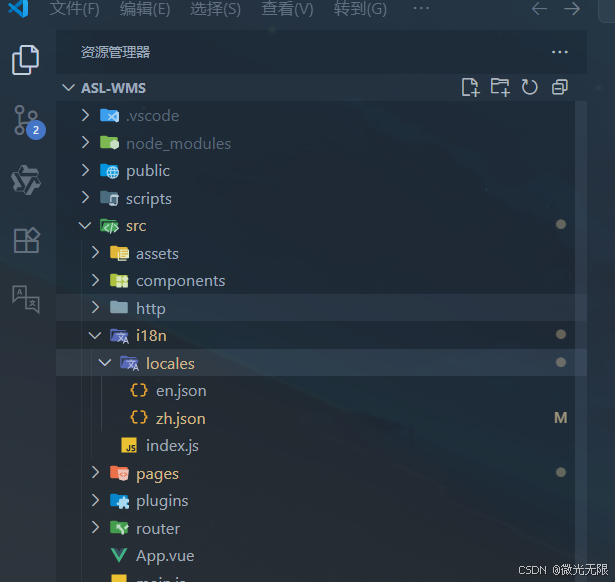Screen dimensions: 615x582
Task: Navigate back with the left arrow
Action: pyautogui.click(x=539, y=9)
